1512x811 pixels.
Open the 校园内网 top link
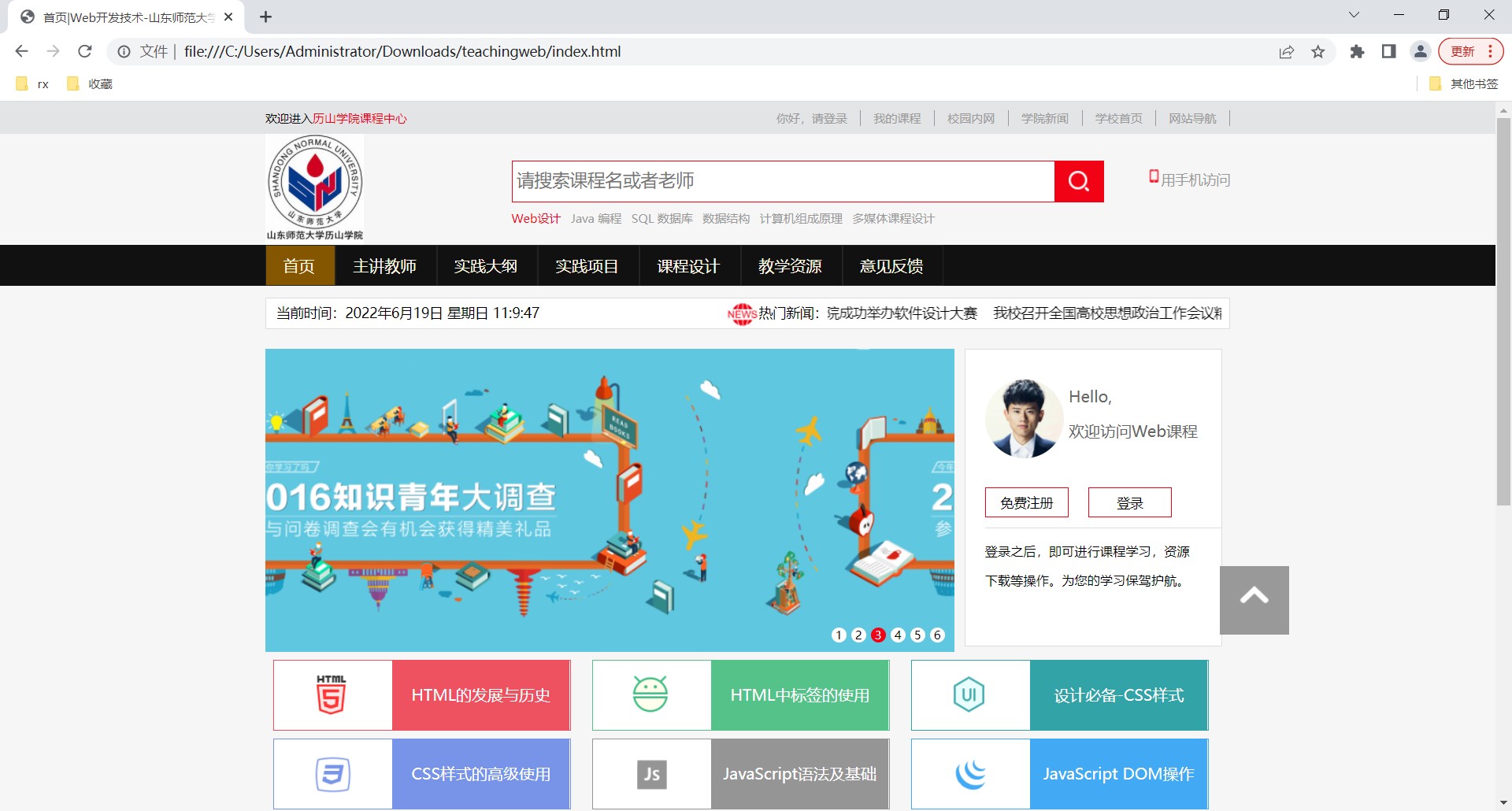click(971, 119)
